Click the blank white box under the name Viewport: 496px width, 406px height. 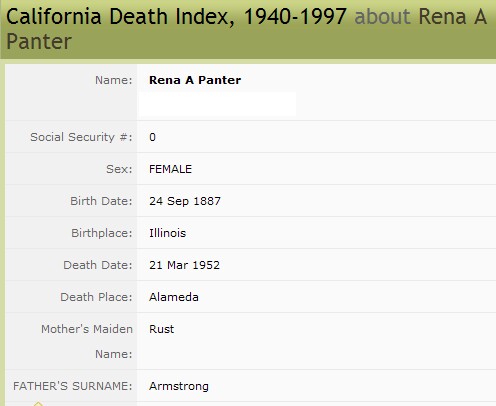[217, 104]
